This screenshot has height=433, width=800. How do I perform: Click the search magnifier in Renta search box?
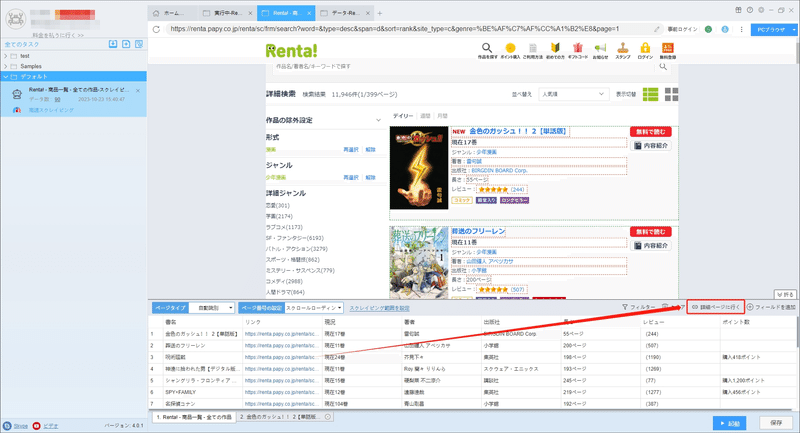(663, 66)
